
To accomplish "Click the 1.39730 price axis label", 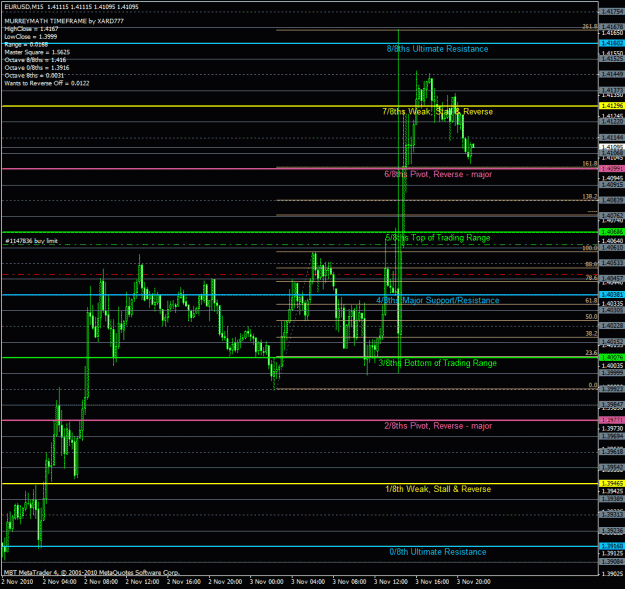I will pos(612,428).
